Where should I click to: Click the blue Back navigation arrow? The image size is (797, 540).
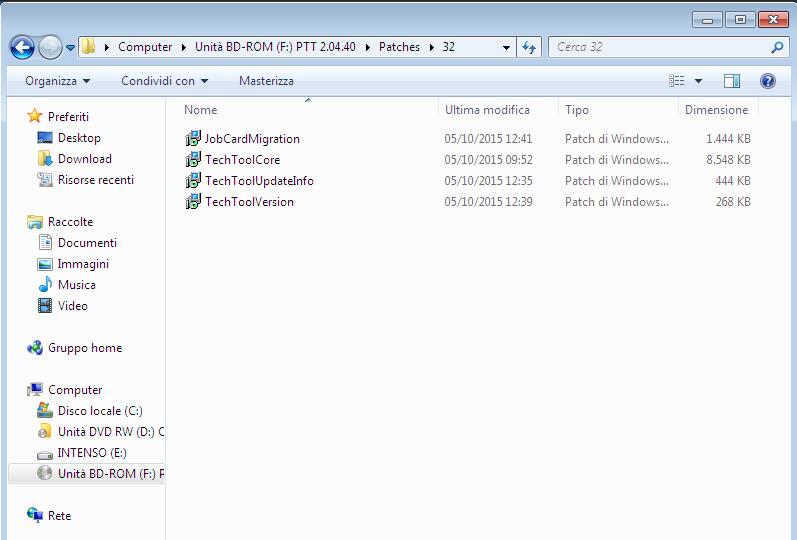pos(22,48)
